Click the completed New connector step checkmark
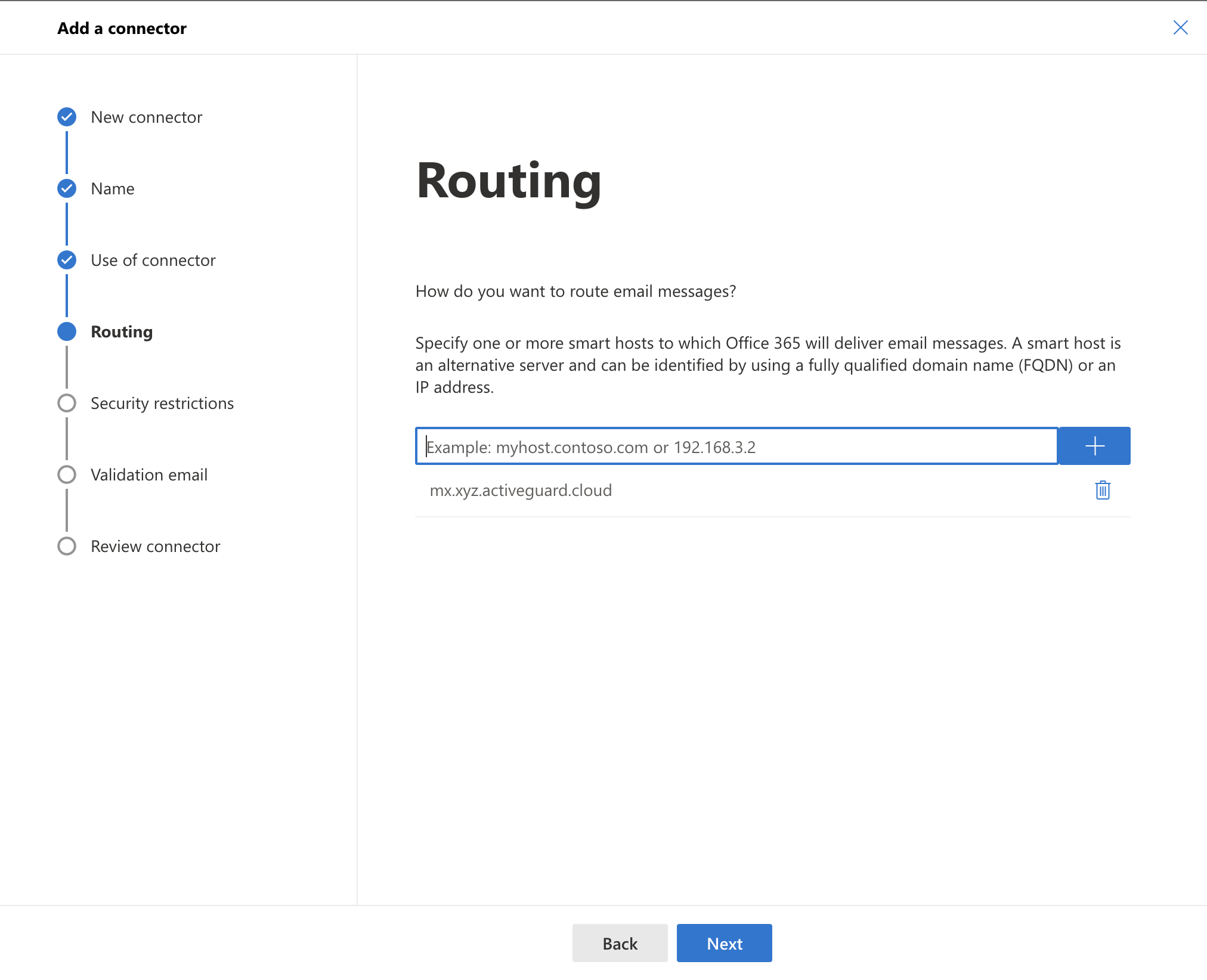Viewport: 1207px width, 980px height. (x=67, y=117)
